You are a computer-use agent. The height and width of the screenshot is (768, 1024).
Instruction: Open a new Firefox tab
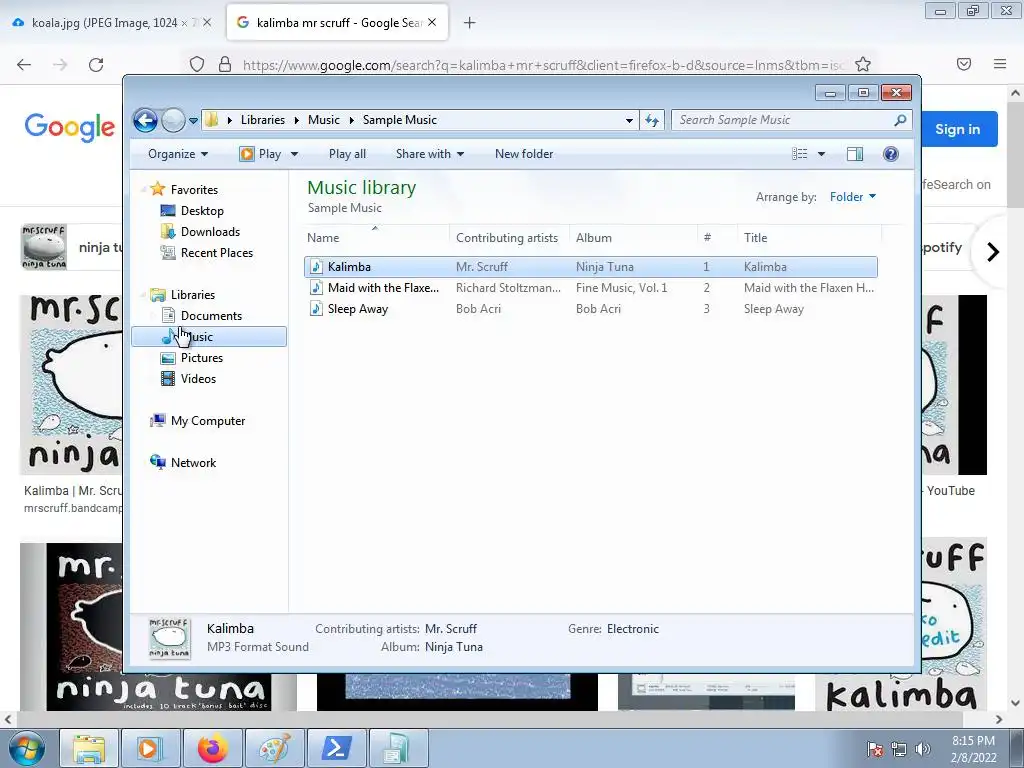(x=469, y=23)
